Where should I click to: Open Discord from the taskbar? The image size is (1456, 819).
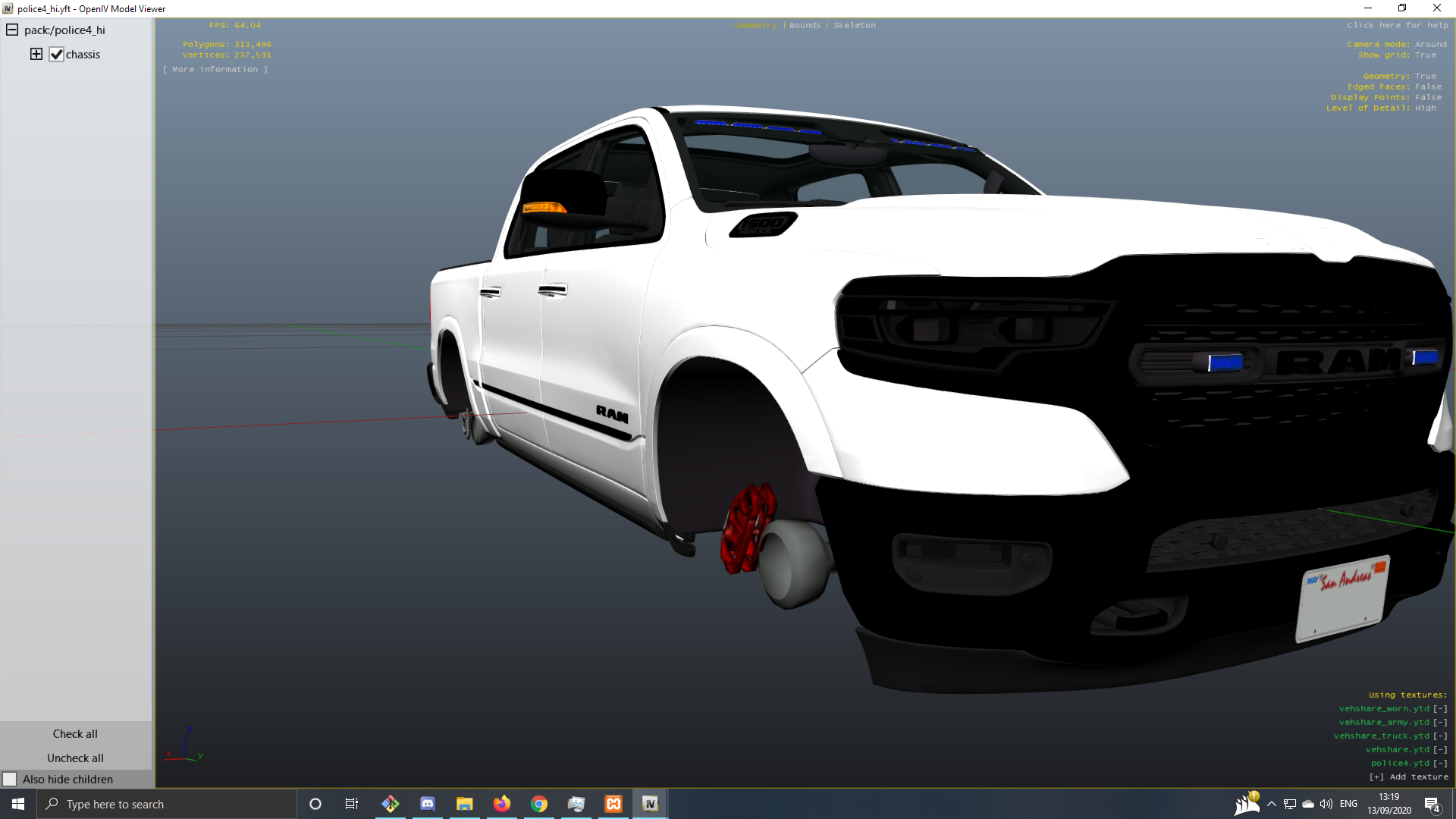(427, 804)
